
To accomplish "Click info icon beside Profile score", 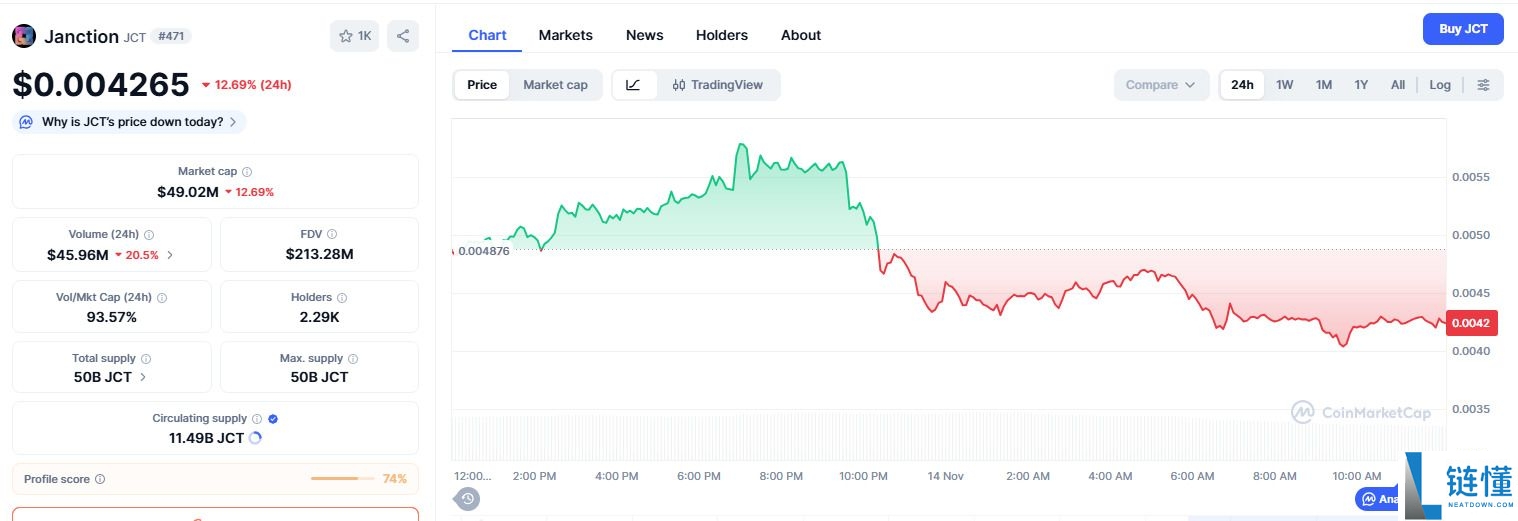I will (x=100, y=479).
